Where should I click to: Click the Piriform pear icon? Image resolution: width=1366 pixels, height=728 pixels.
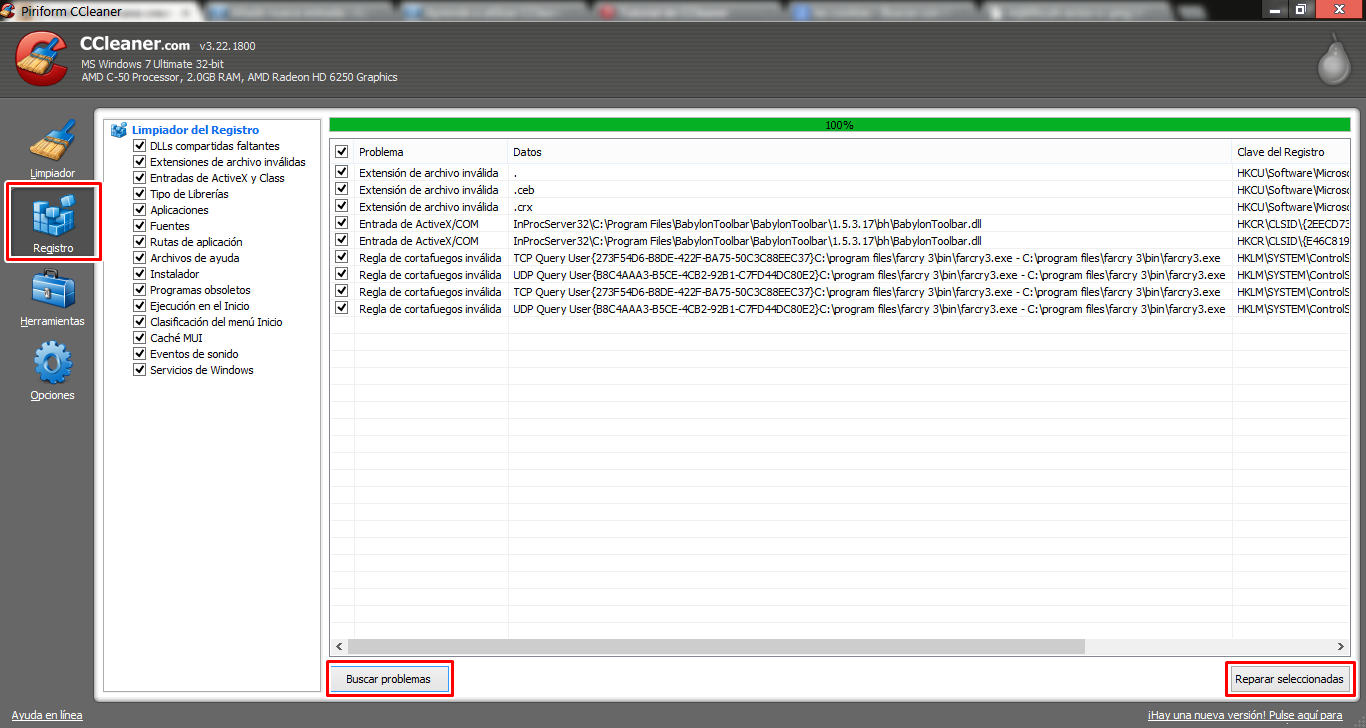point(1332,60)
